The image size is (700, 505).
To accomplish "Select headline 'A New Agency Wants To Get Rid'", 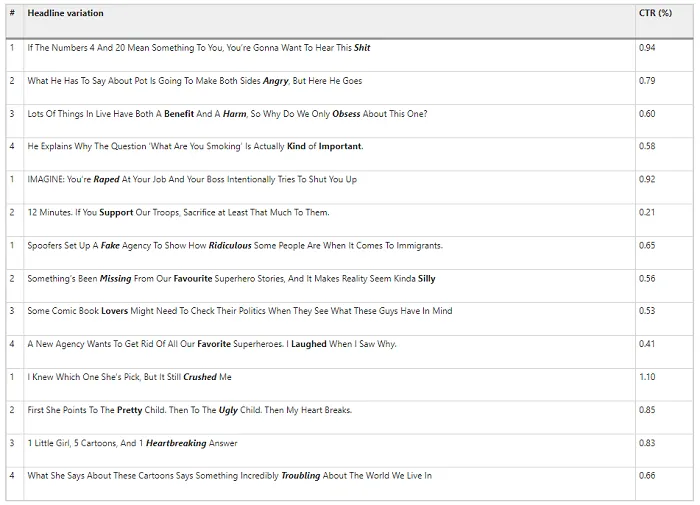I will click(212, 344).
